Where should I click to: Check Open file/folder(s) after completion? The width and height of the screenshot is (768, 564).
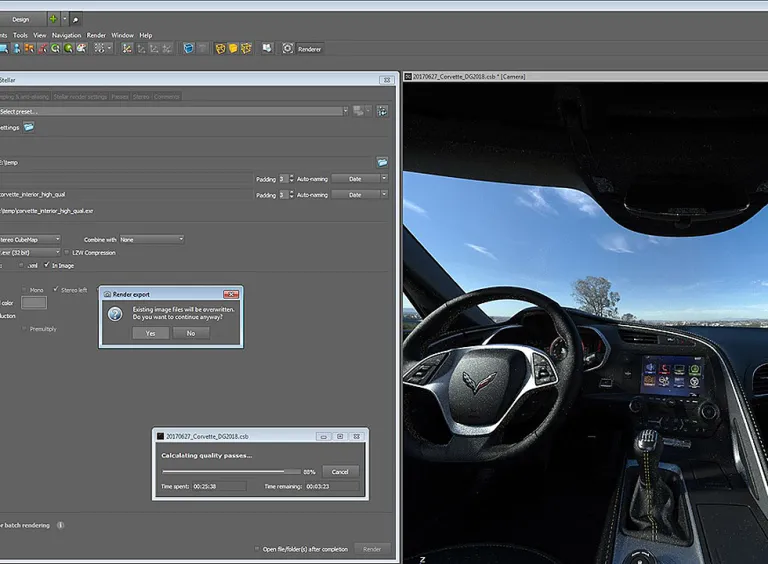point(257,549)
